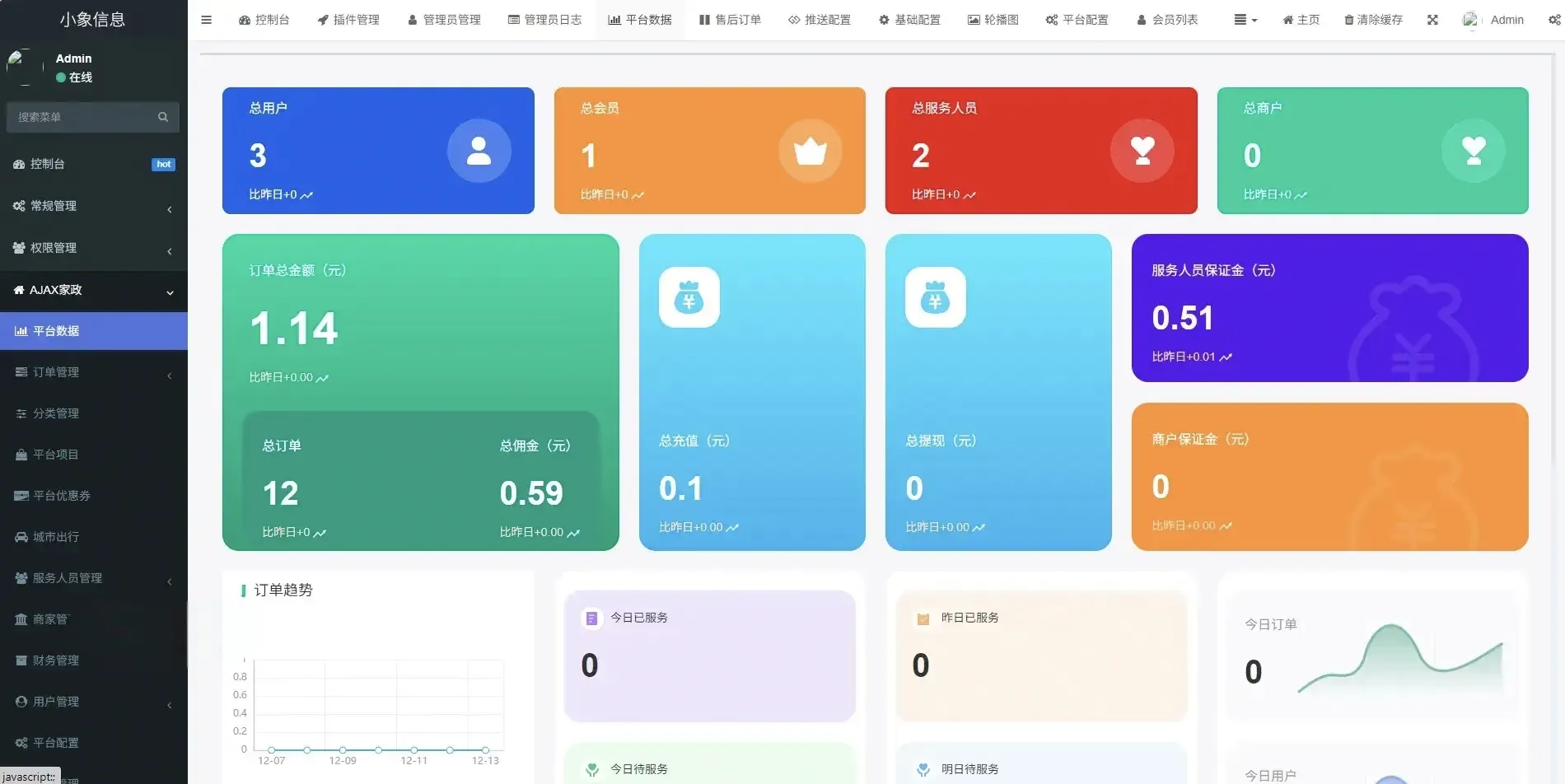Screen dimensions: 1565x784
Task: Switch to the 会员列表 tab
Action: click(1167, 20)
